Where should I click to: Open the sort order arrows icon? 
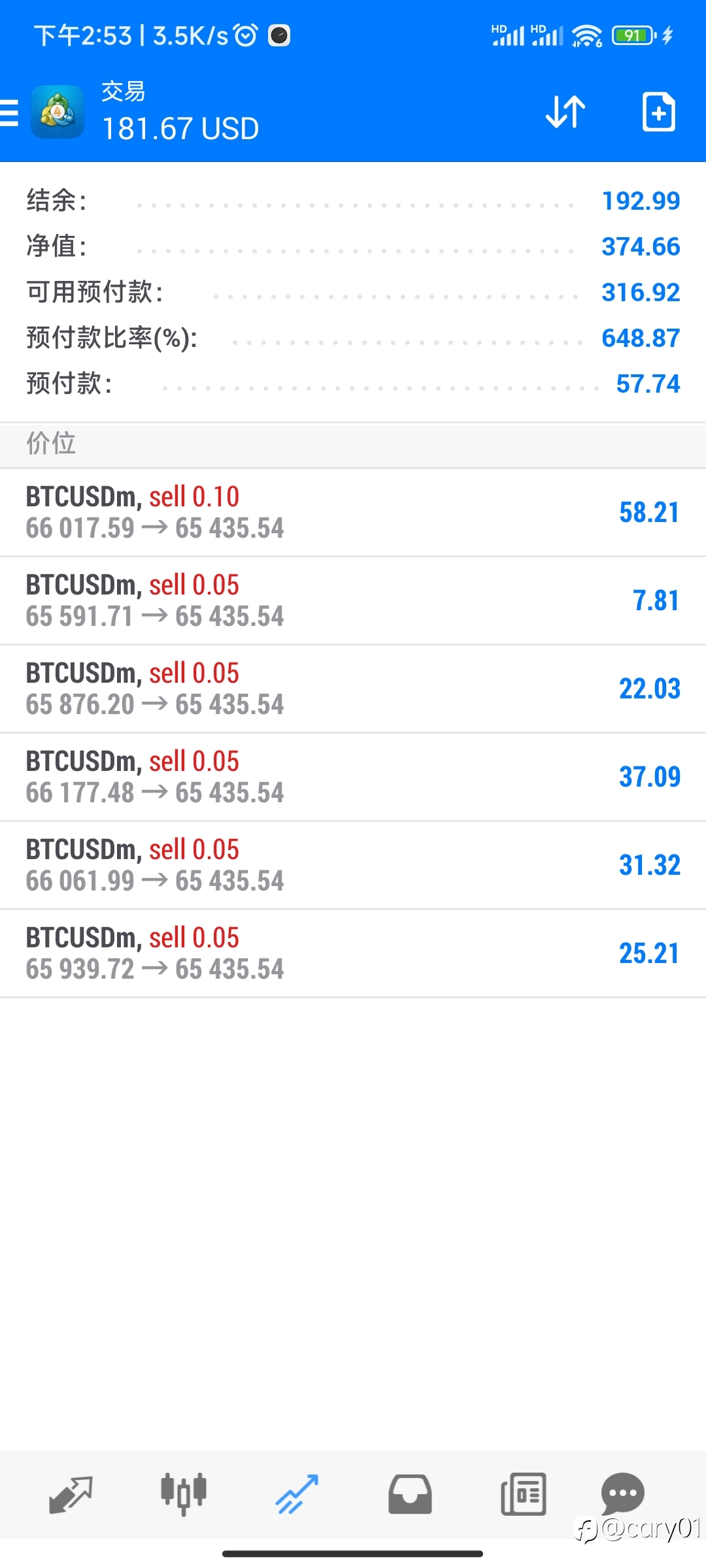(565, 112)
